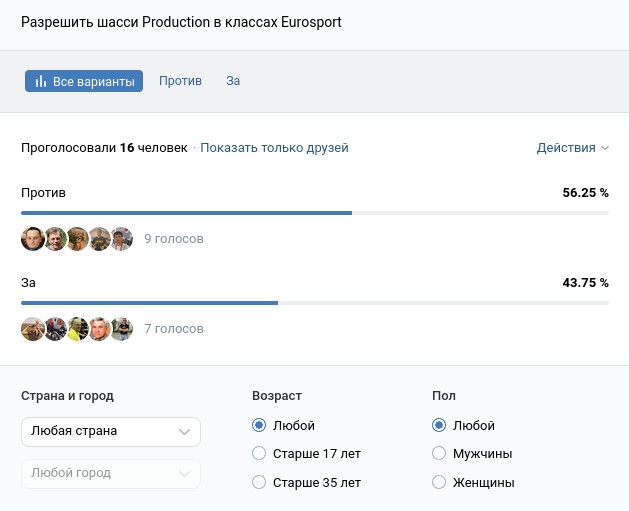The height and width of the screenshot is (511, 629).
Task: Click last voter avatar in За row
Action: [122, 329]
